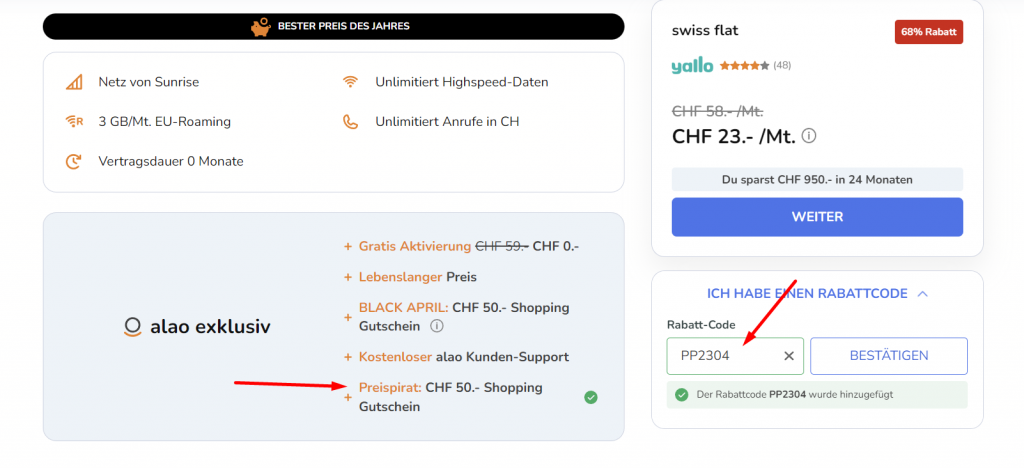Image resolution: width=1024 pixels, height=468 pixels.
Task: Click the Wi-Fi icon for unlimited highspeed data
Action: click(x=350, y=82)
